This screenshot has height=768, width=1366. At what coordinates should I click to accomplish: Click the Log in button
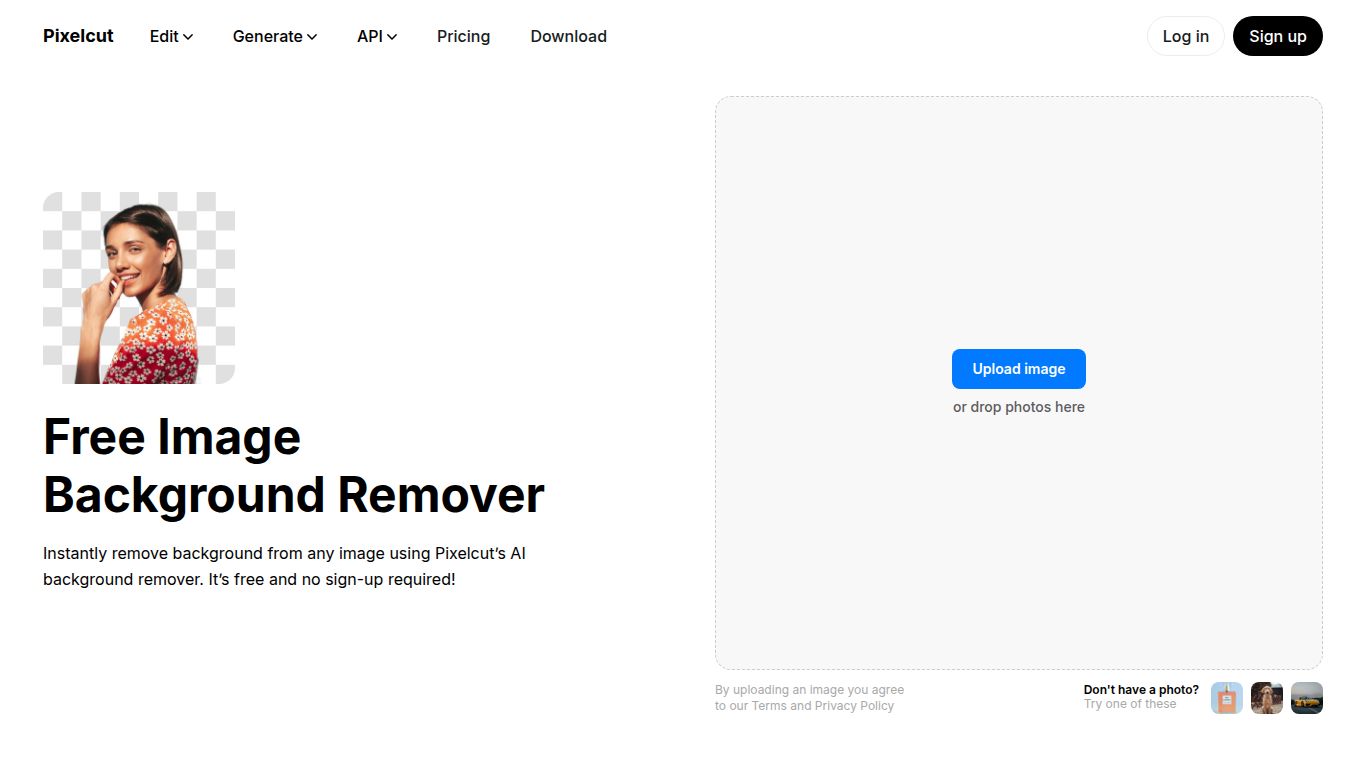(x=1185, y=36)
